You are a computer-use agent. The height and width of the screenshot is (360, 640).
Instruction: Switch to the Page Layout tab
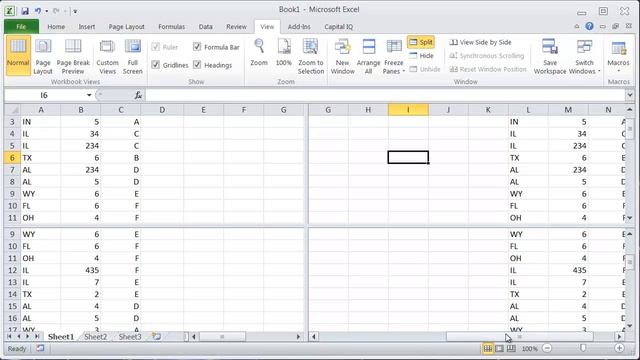coord(127,27)
